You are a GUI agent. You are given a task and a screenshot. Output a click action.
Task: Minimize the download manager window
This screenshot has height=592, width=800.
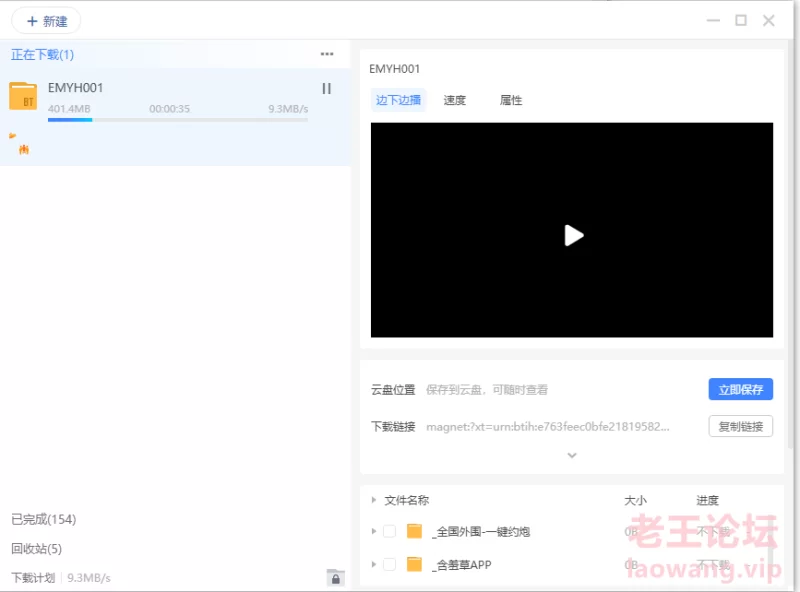coord(713,20)
